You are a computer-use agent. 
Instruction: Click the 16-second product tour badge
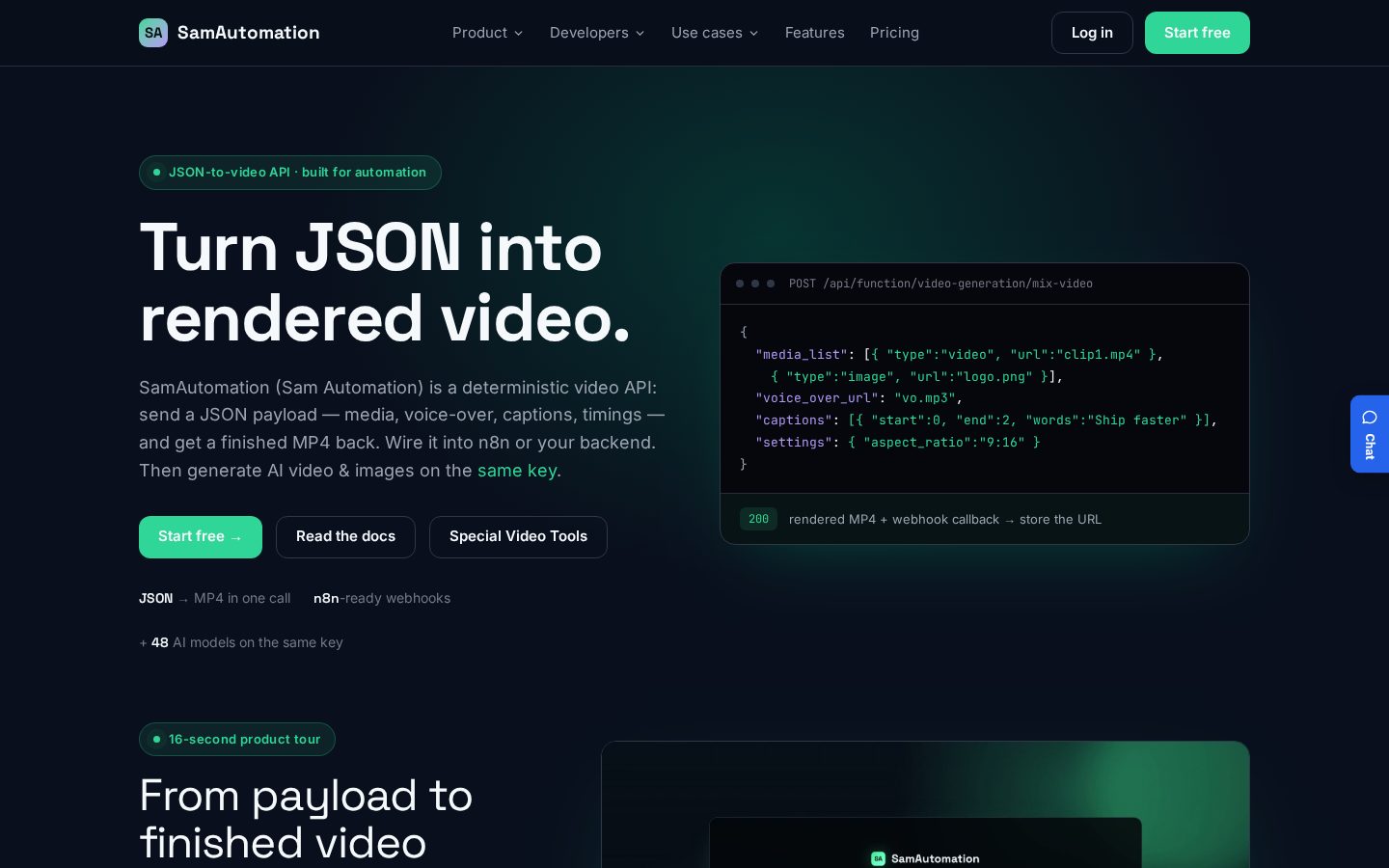237,740
